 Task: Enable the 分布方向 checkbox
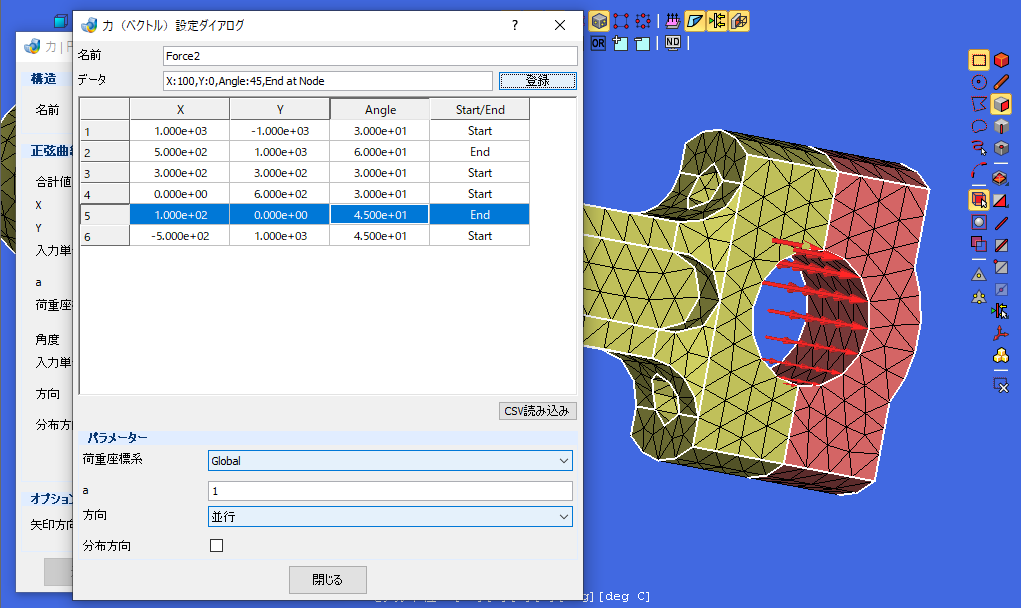pyautogui.click(x=216, y=546)
